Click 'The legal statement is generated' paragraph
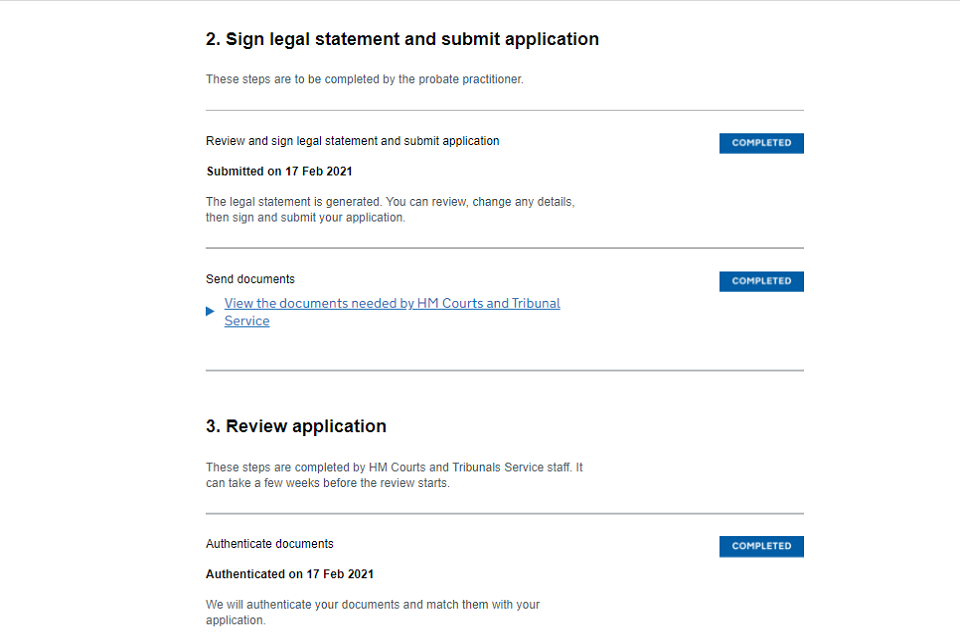The width and height of the screenshot is (960, 640). click(390, 209)
